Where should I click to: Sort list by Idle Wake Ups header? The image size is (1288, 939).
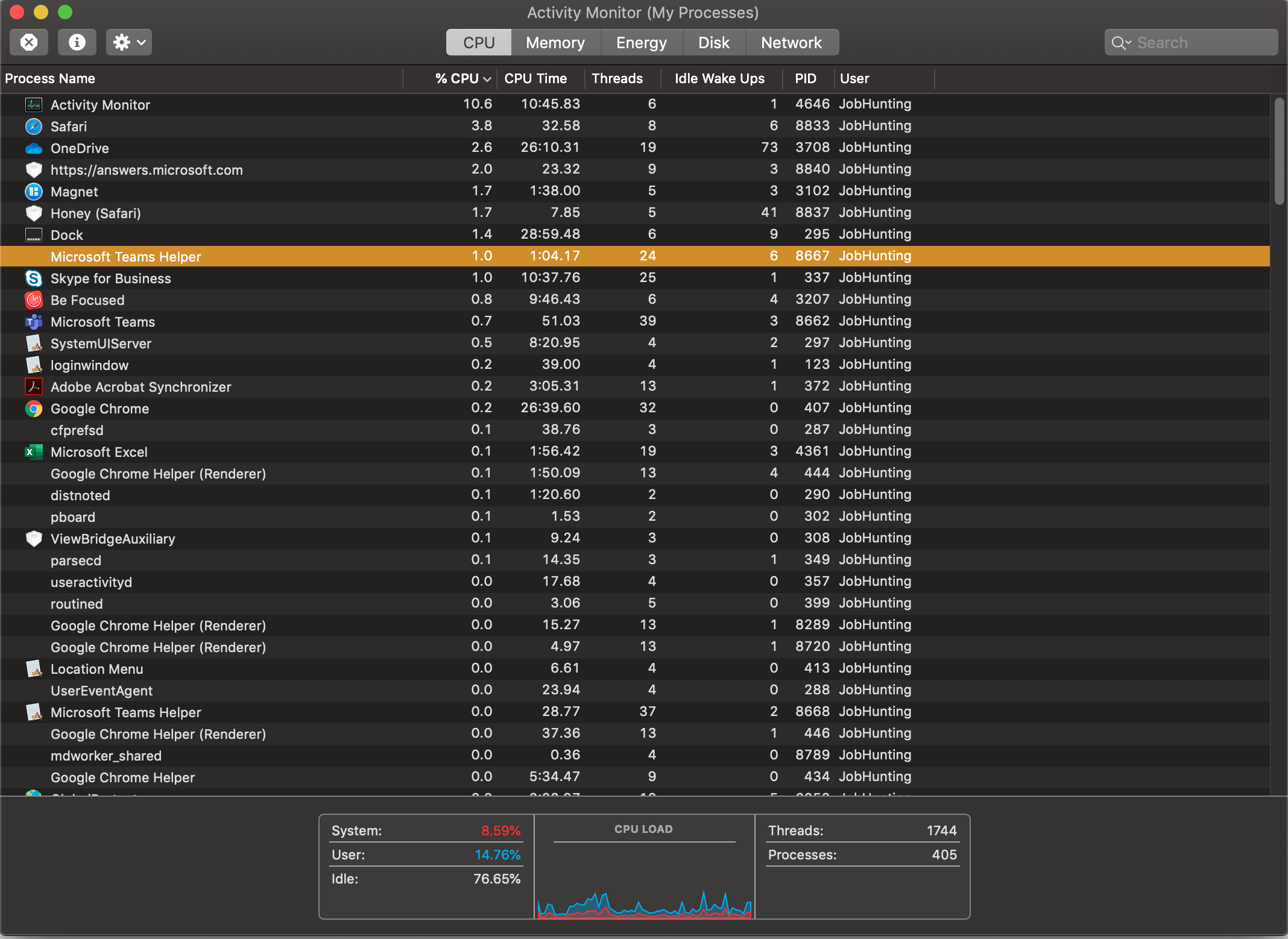(719, 79)
